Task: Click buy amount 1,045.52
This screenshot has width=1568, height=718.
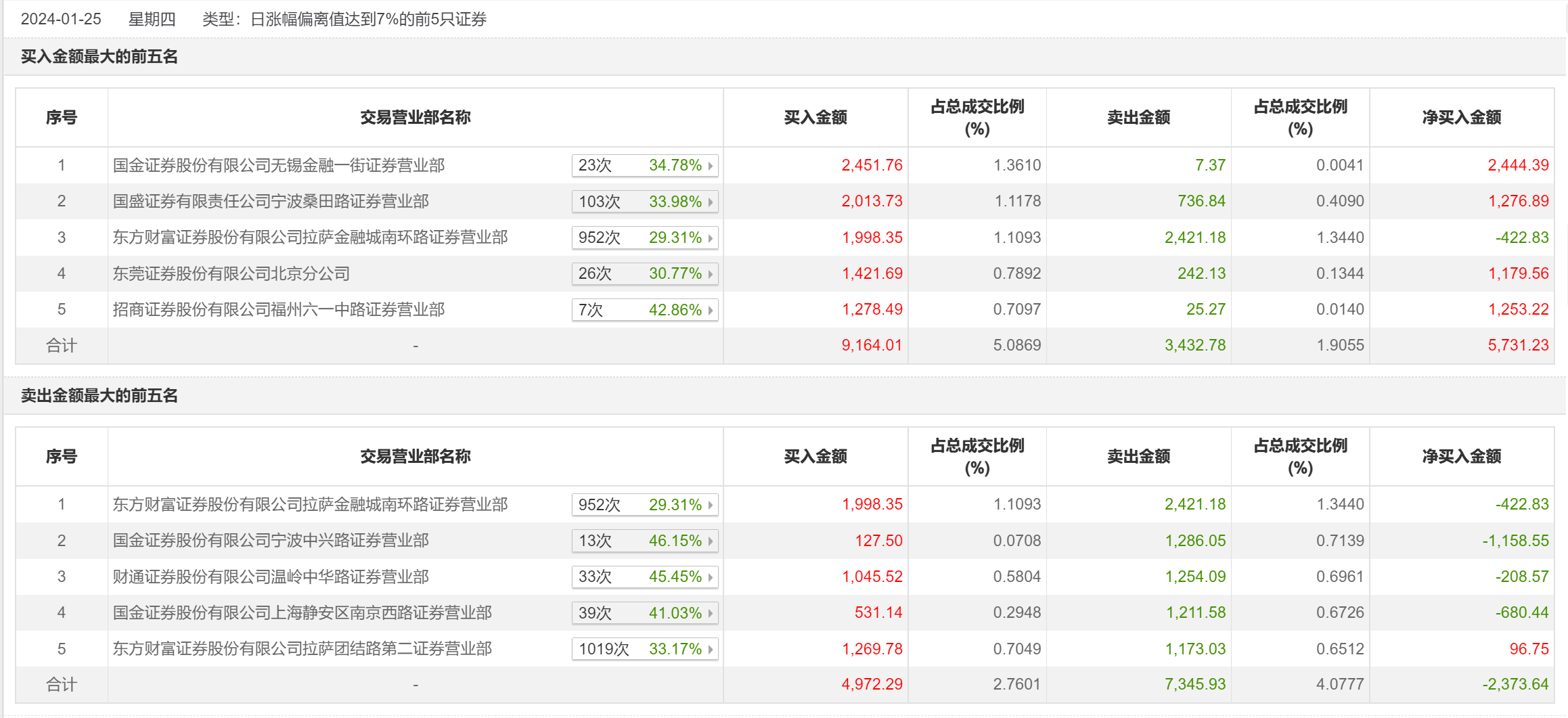Action: tap(872, 577)
